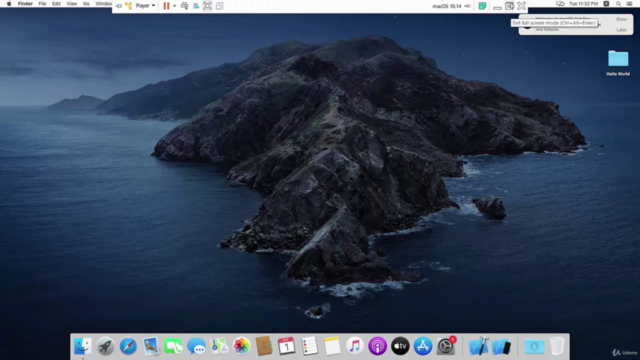Open FaceTime from the Dock
This screenshot has height=360, width=640.
pos(173,346)
